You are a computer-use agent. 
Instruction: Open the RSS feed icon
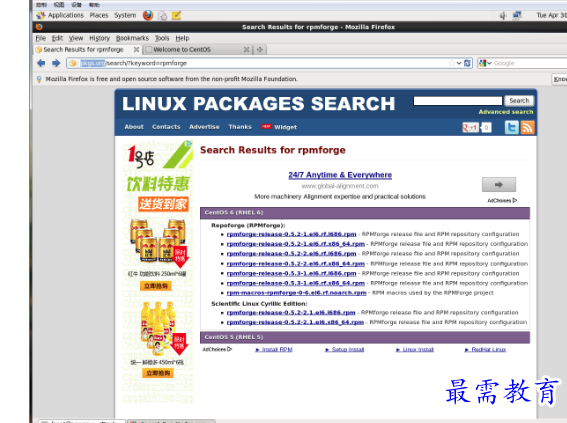527,127
